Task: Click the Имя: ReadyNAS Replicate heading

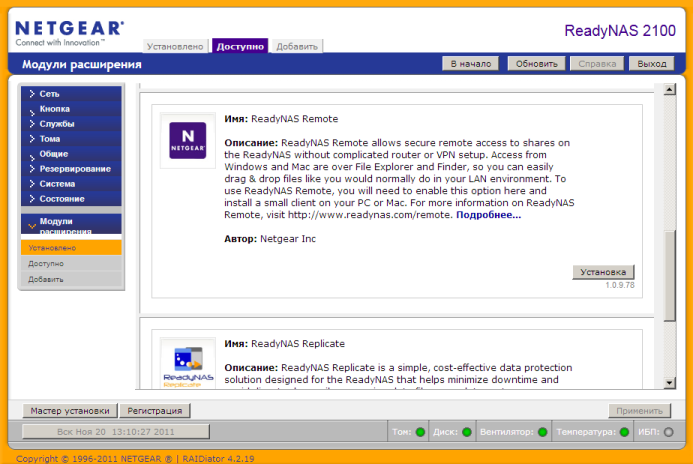Action: coord(284,343)
